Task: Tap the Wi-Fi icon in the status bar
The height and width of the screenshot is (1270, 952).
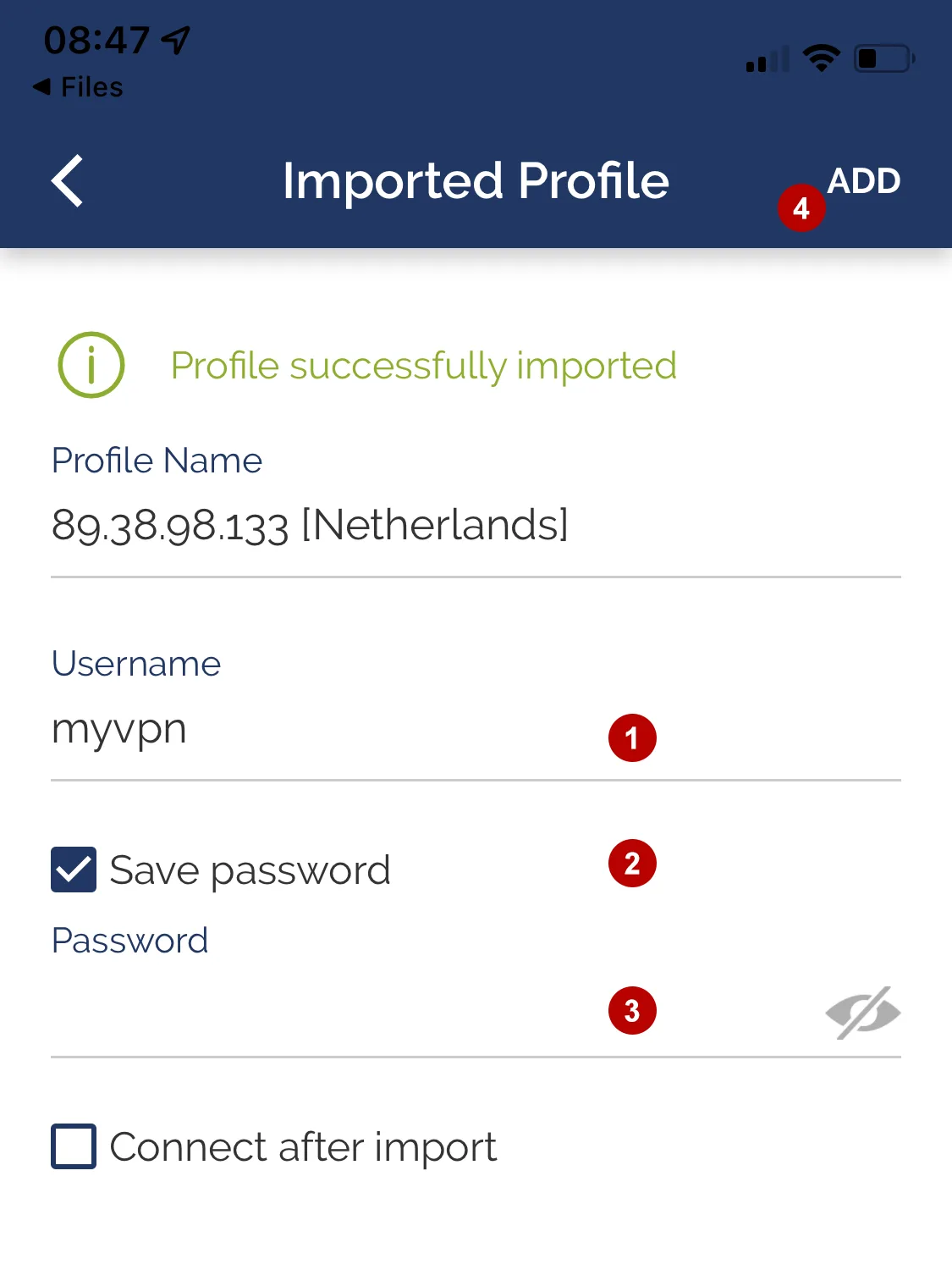Action: [x=819, y=58]
